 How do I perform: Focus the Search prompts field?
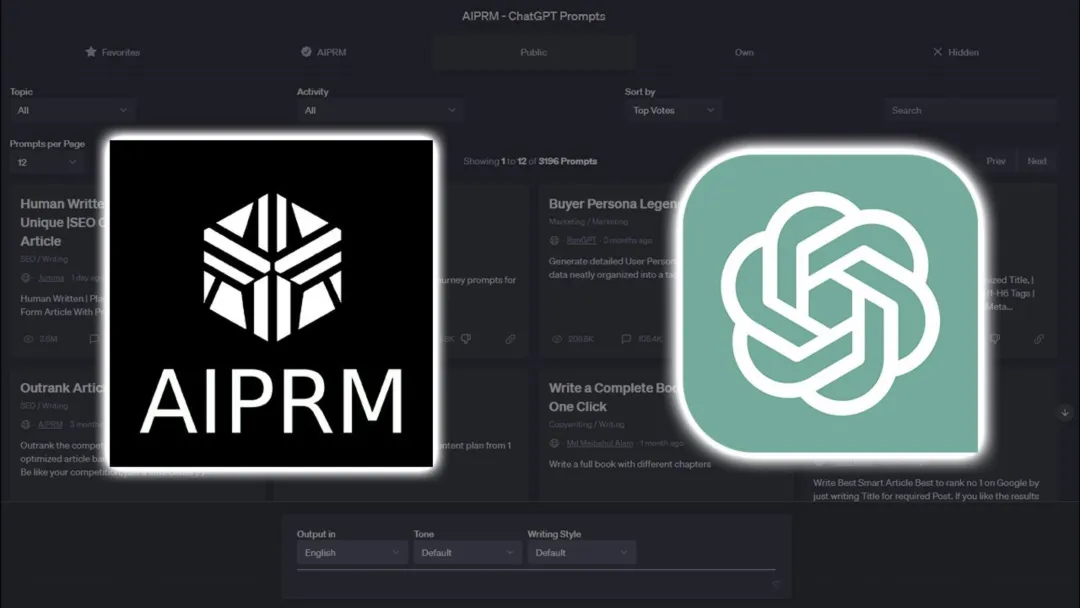pyautogui.click(x=970, y=110)
